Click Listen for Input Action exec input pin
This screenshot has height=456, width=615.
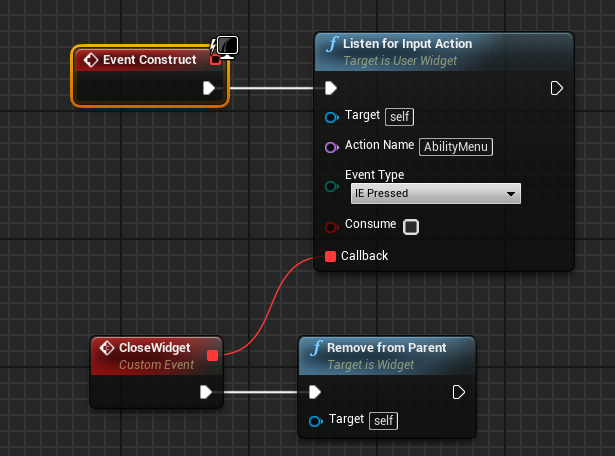coord(331,88)
